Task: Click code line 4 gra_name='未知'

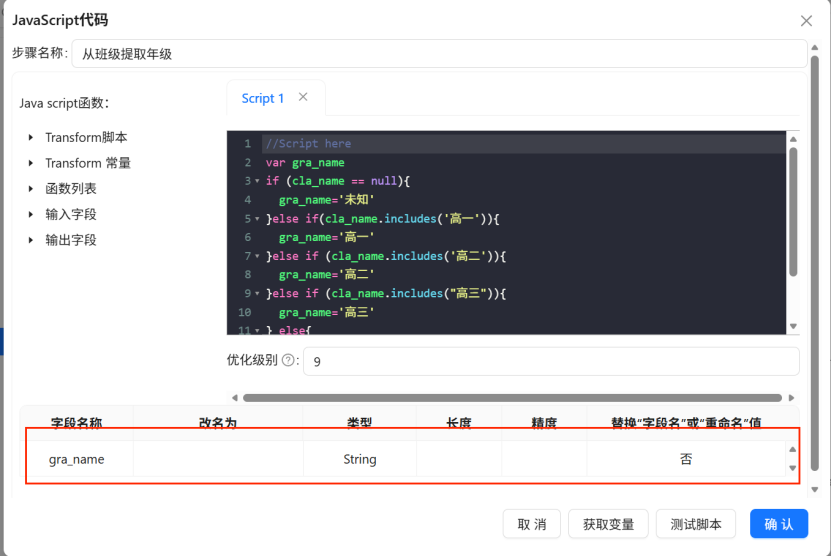Action: click(x=326, y=200)
